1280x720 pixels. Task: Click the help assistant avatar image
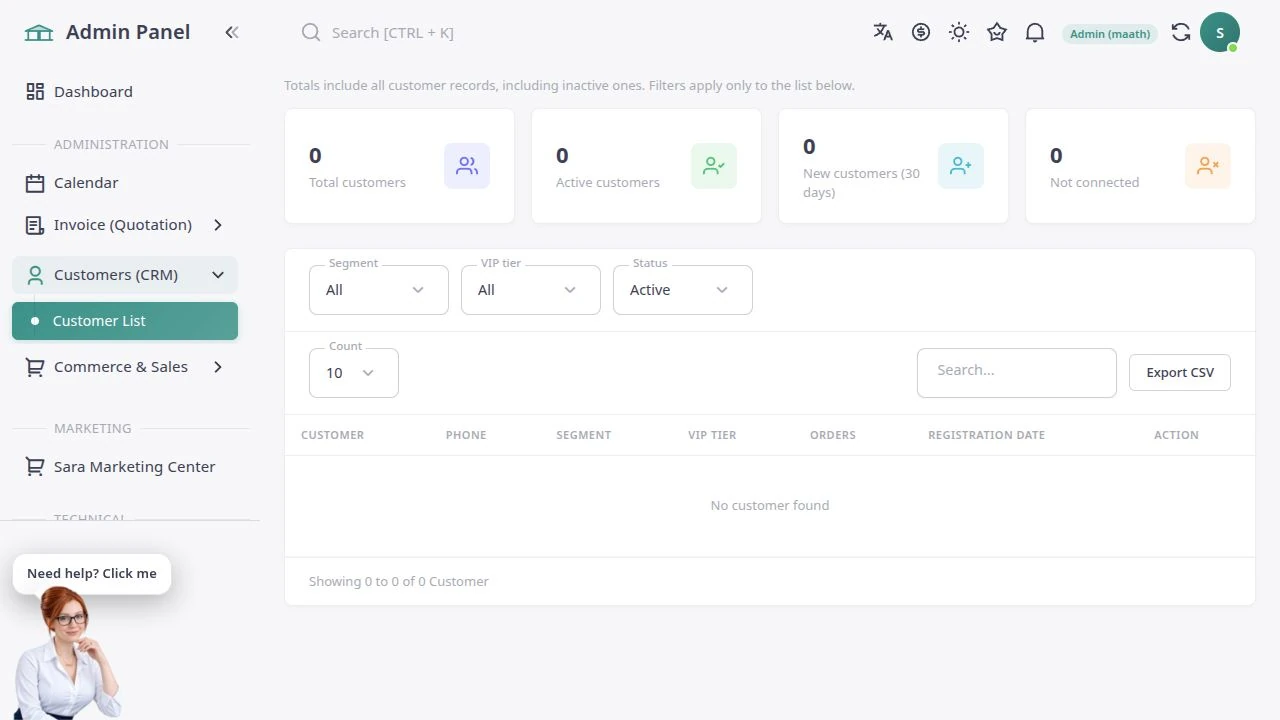[68, 652]
